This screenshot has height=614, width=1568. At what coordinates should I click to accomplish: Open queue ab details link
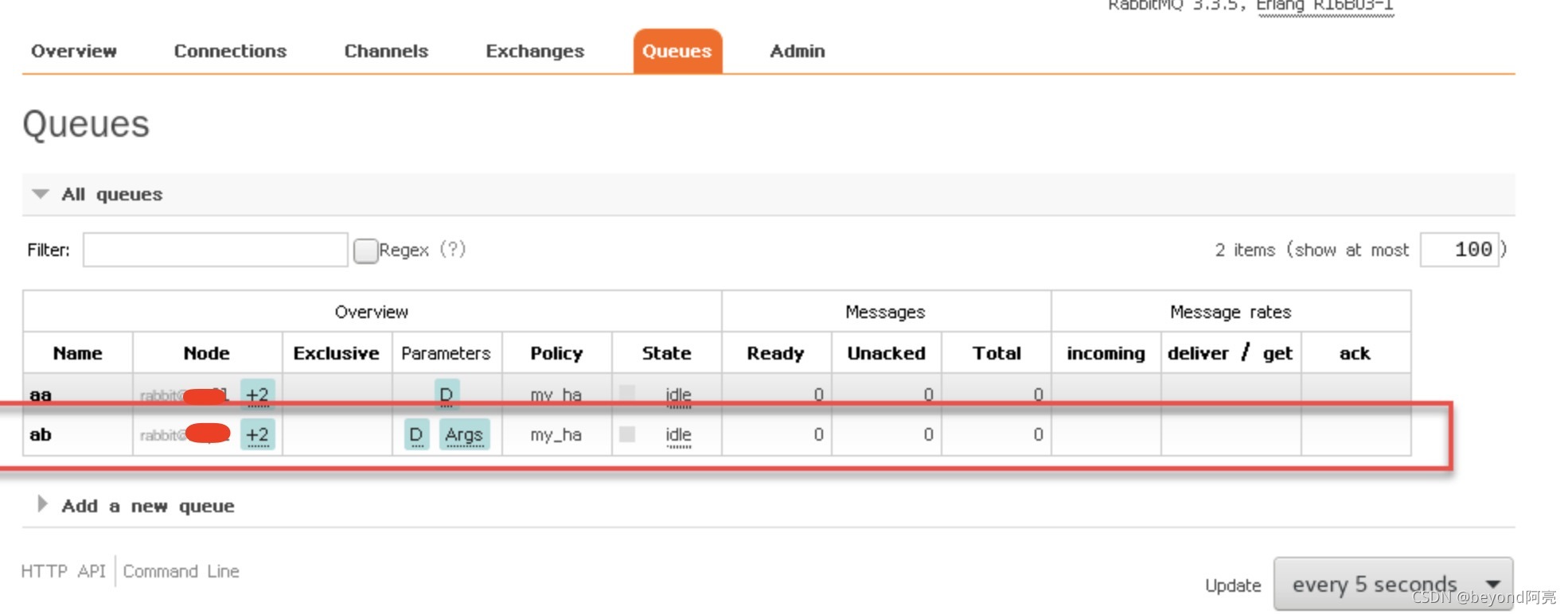tap(41, 434)
